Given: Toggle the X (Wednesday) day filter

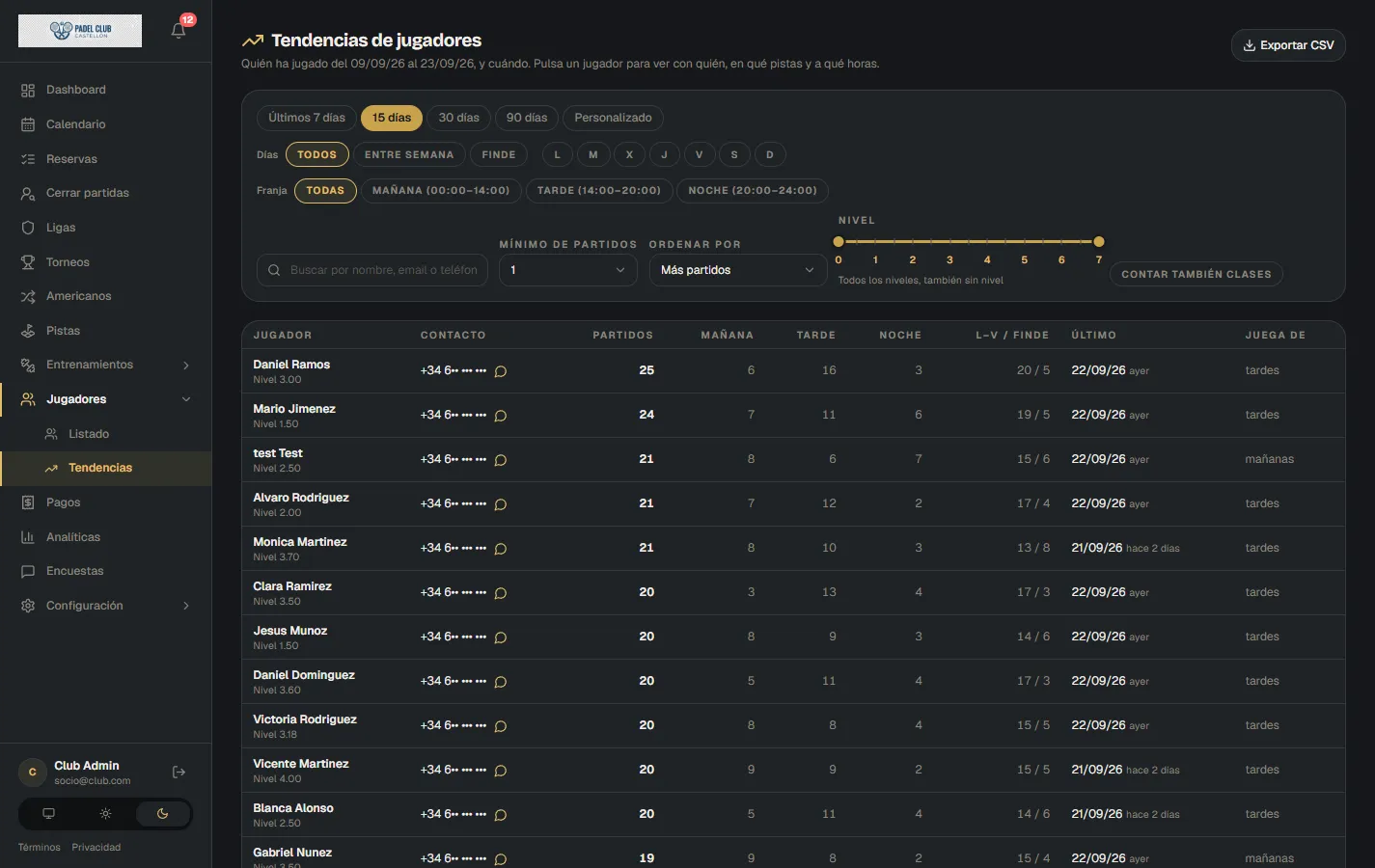Looking at the screenshot, I should (629, 154).
